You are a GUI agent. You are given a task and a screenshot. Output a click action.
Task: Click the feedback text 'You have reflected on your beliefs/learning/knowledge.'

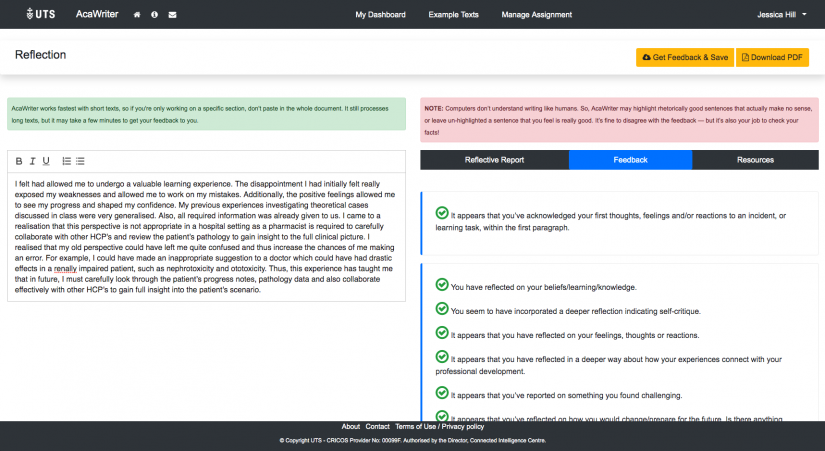point(544,287)
